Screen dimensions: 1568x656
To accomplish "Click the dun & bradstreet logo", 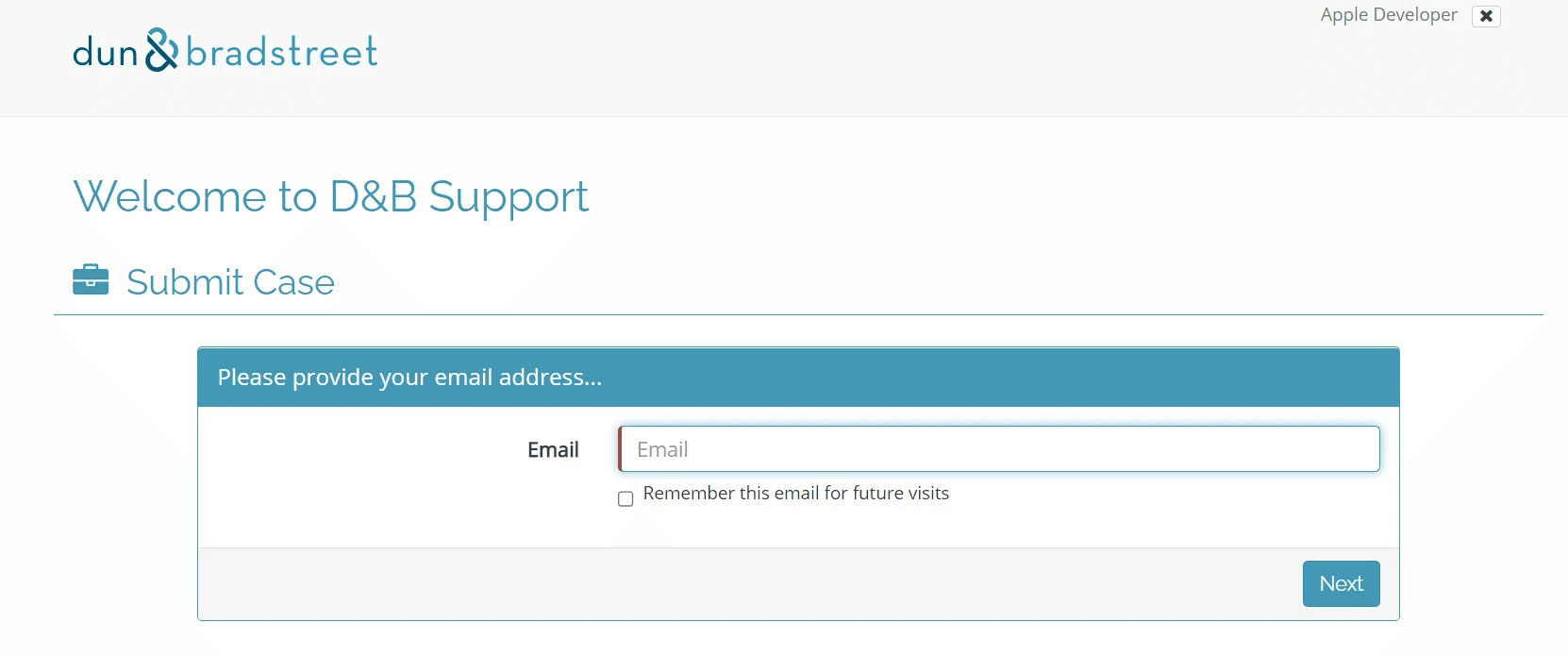I will tap(225, 51).
